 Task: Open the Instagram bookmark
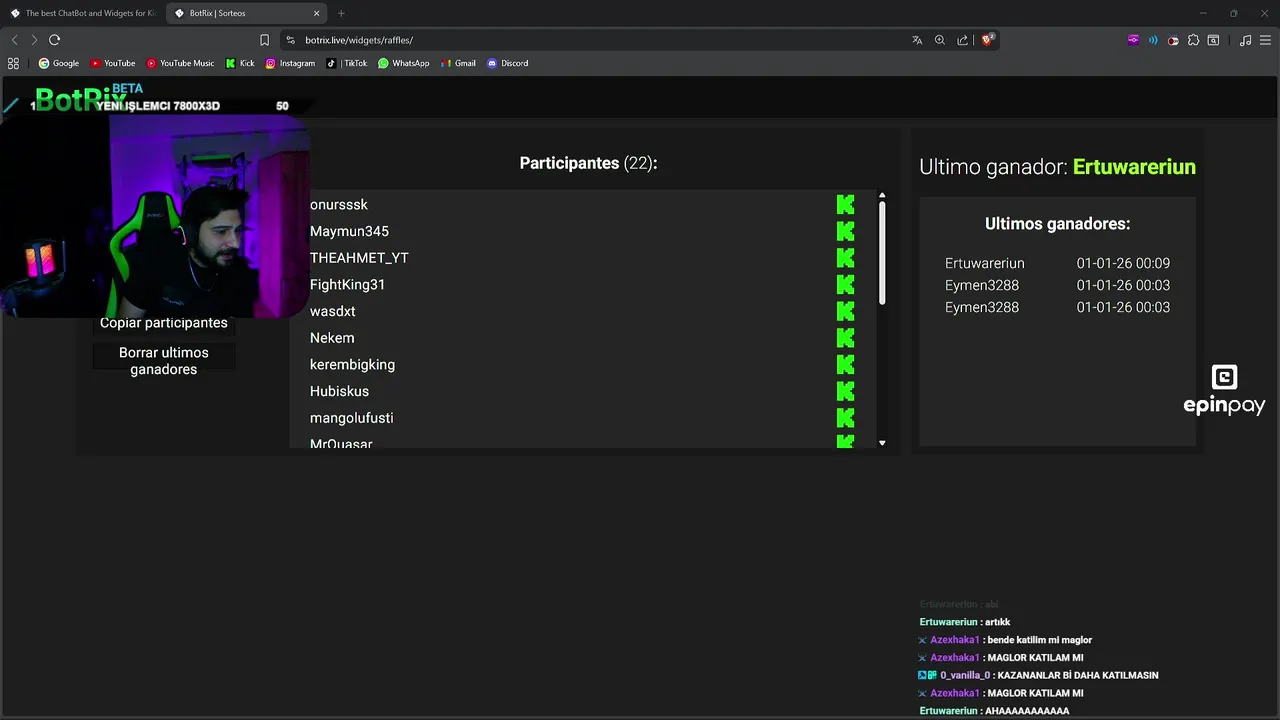pos(290,63)
